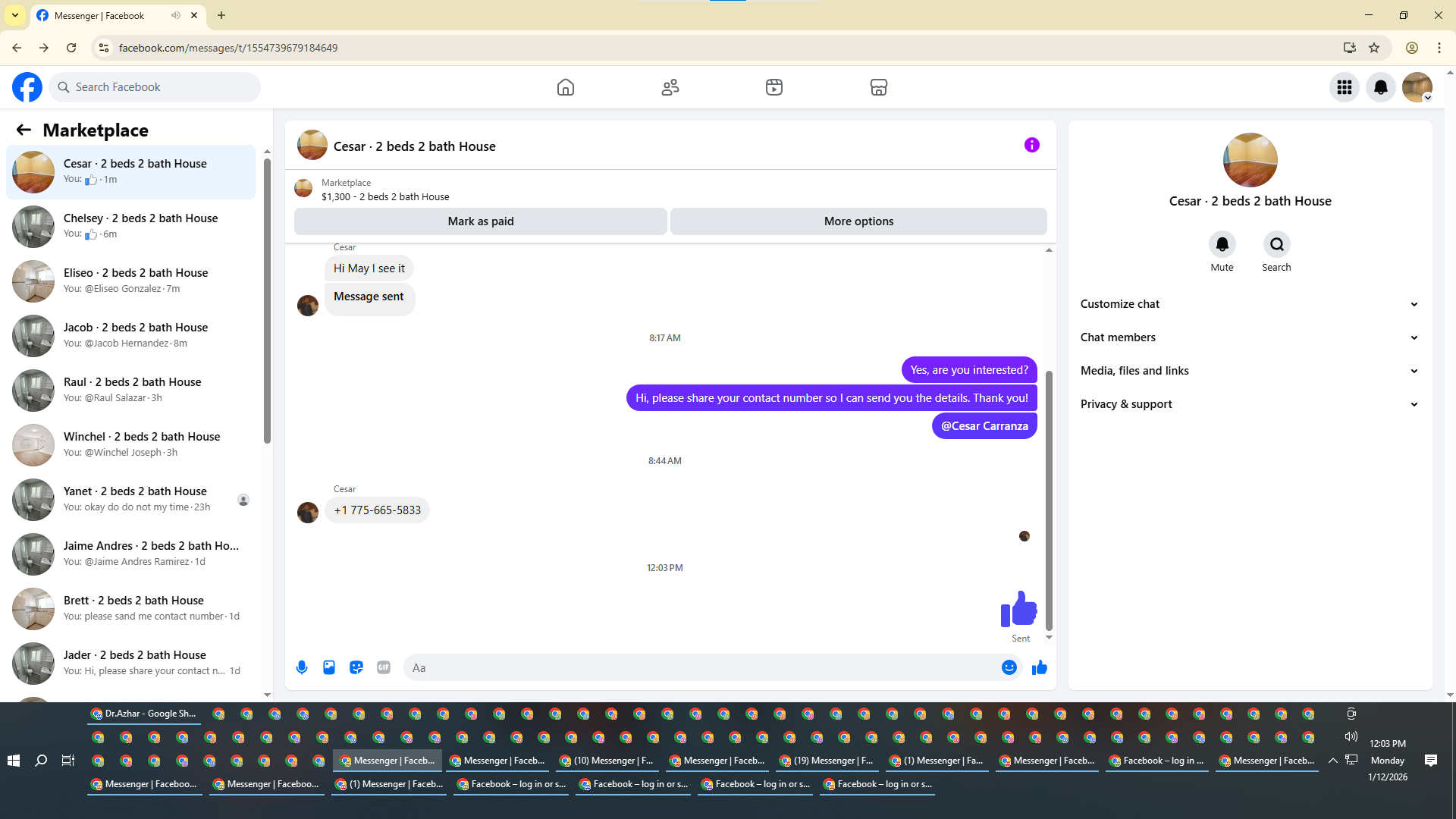Open the GIF picker icon
The width and height of the screenshot is (1456, 819).
384,667
